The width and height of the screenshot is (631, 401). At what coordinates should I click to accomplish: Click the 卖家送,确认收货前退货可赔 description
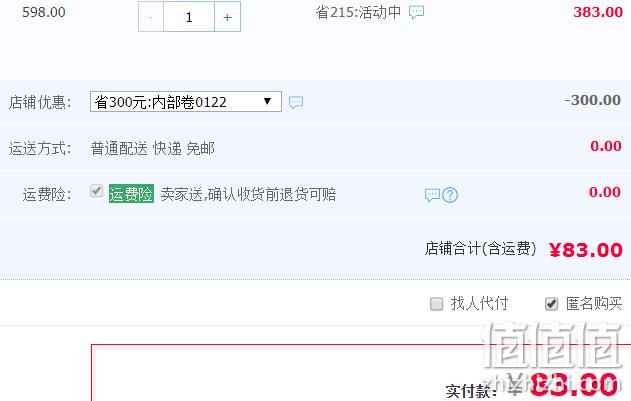(248, 194)
